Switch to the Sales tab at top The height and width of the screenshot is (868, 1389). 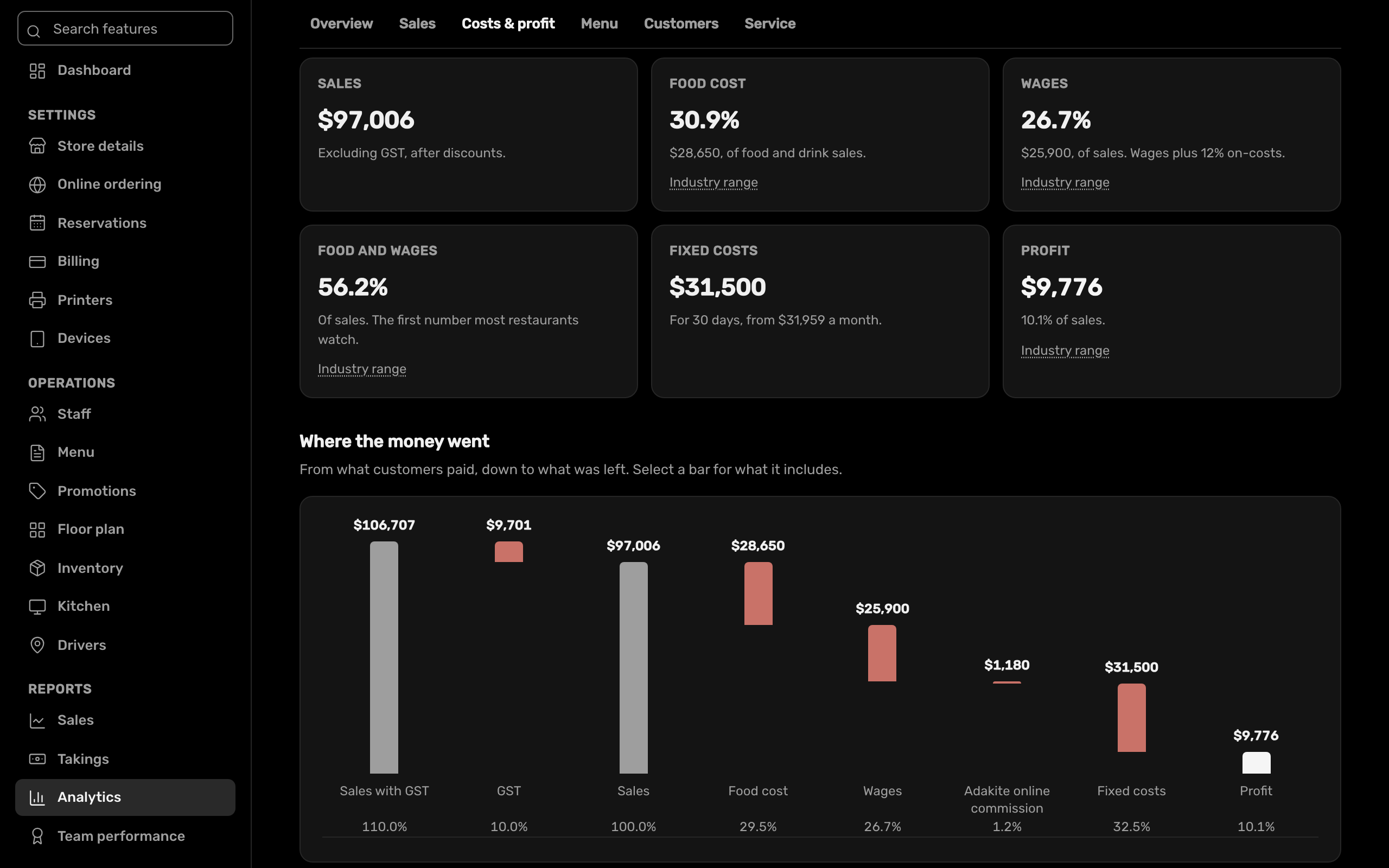click(417, 23)
